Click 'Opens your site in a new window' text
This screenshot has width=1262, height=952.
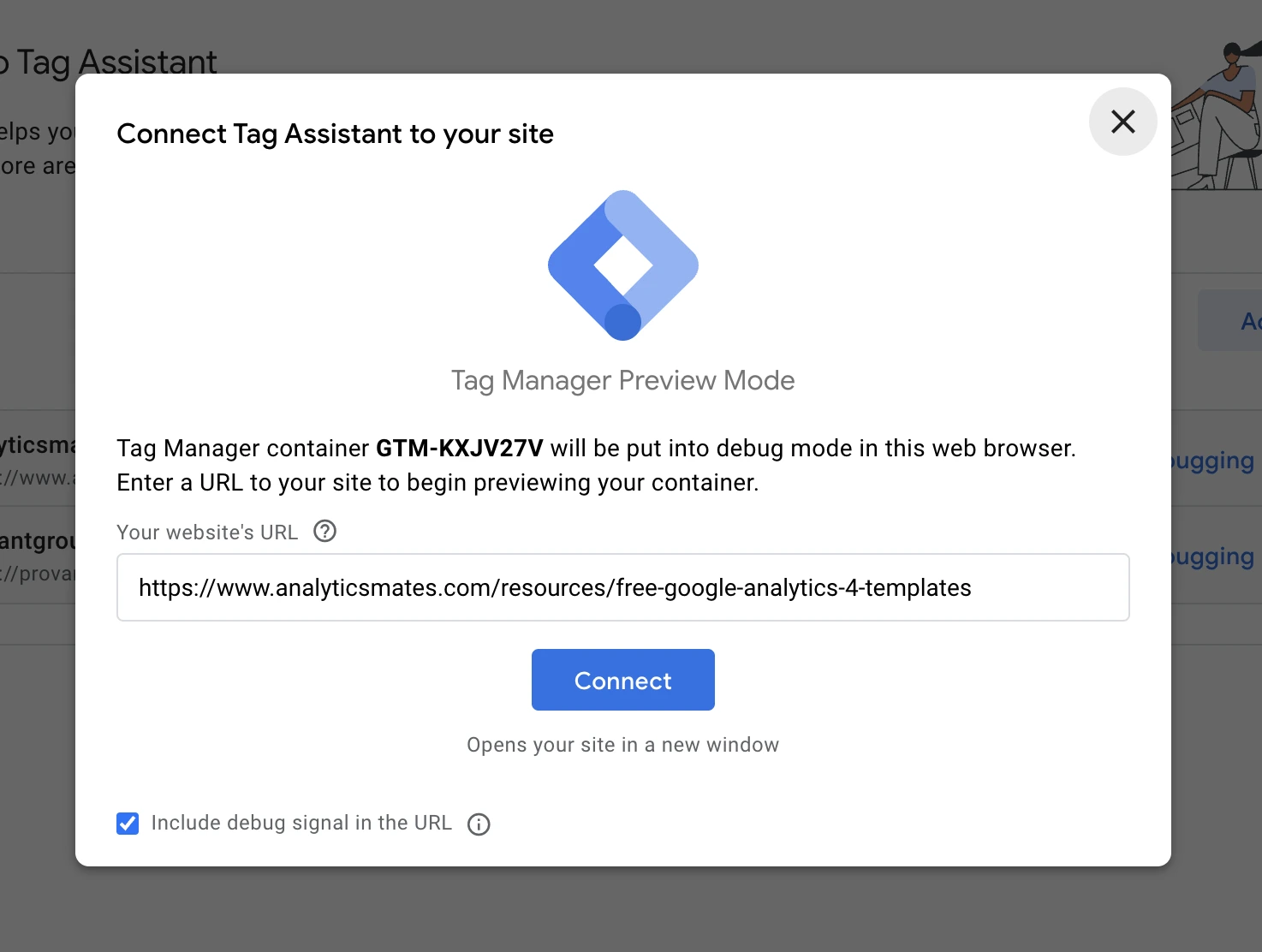pyautogui.click(x=623, y=745)
